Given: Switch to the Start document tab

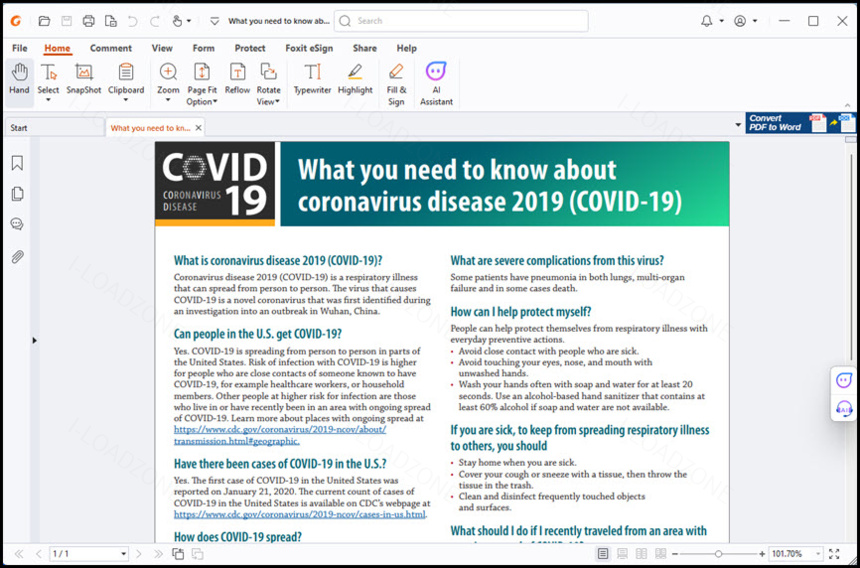Looking at the screenshot, I should coord(54,128).
